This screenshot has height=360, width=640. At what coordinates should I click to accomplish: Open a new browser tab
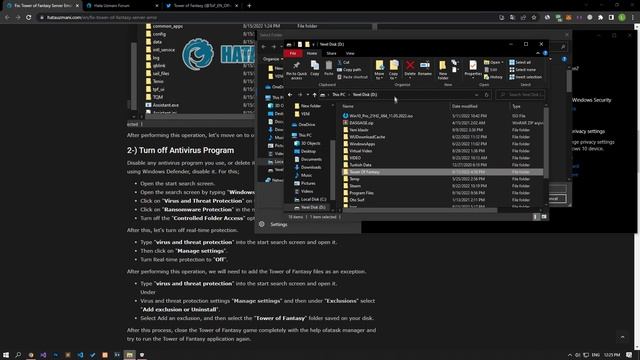click(249, 6)
